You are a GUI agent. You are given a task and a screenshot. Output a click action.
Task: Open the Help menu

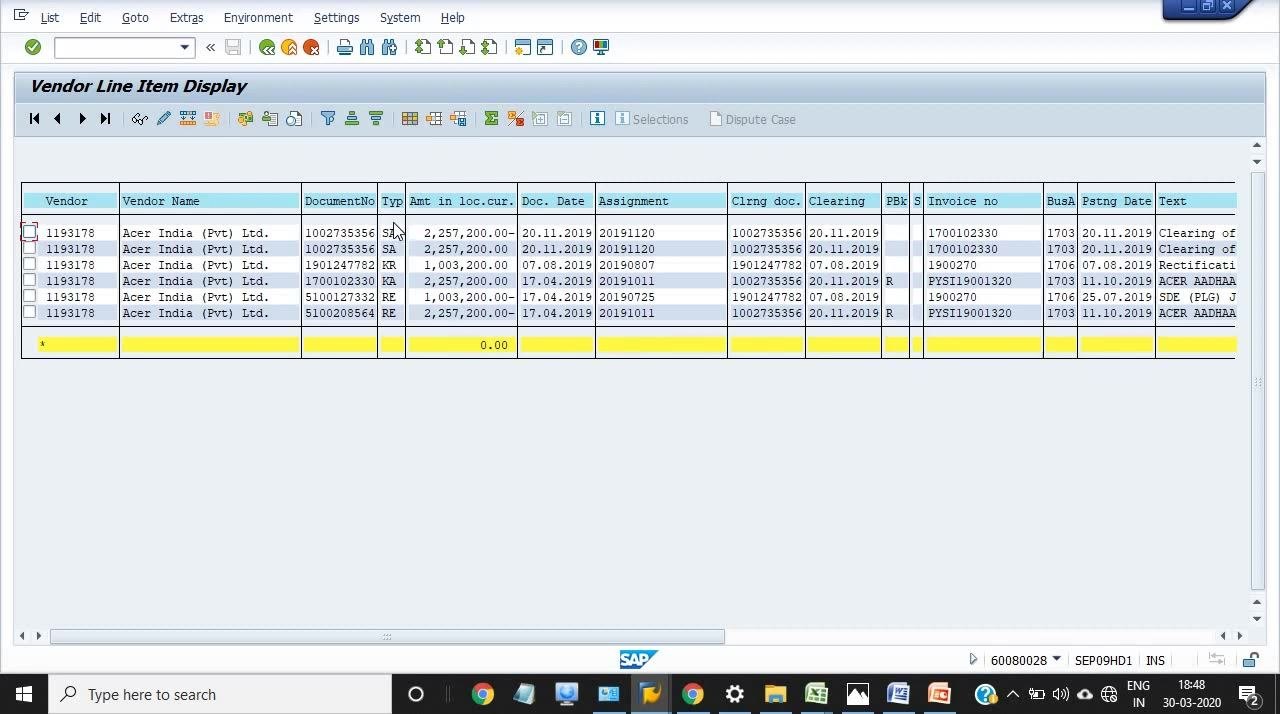[x=452, y=17]
